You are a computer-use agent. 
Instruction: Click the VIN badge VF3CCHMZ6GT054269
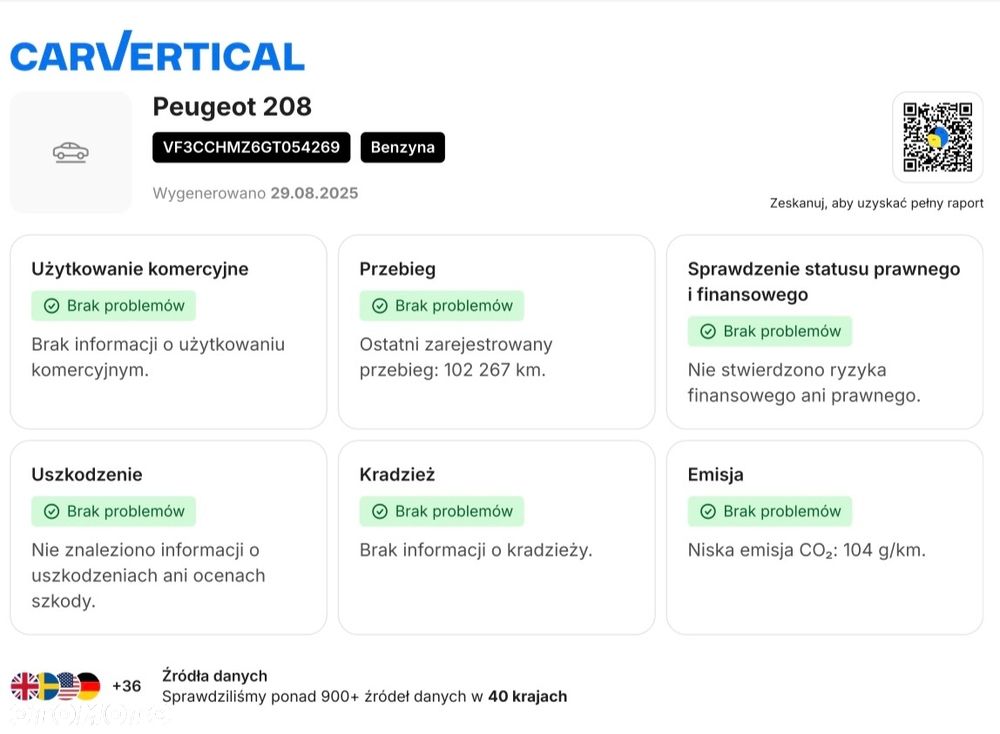point(251,147)
